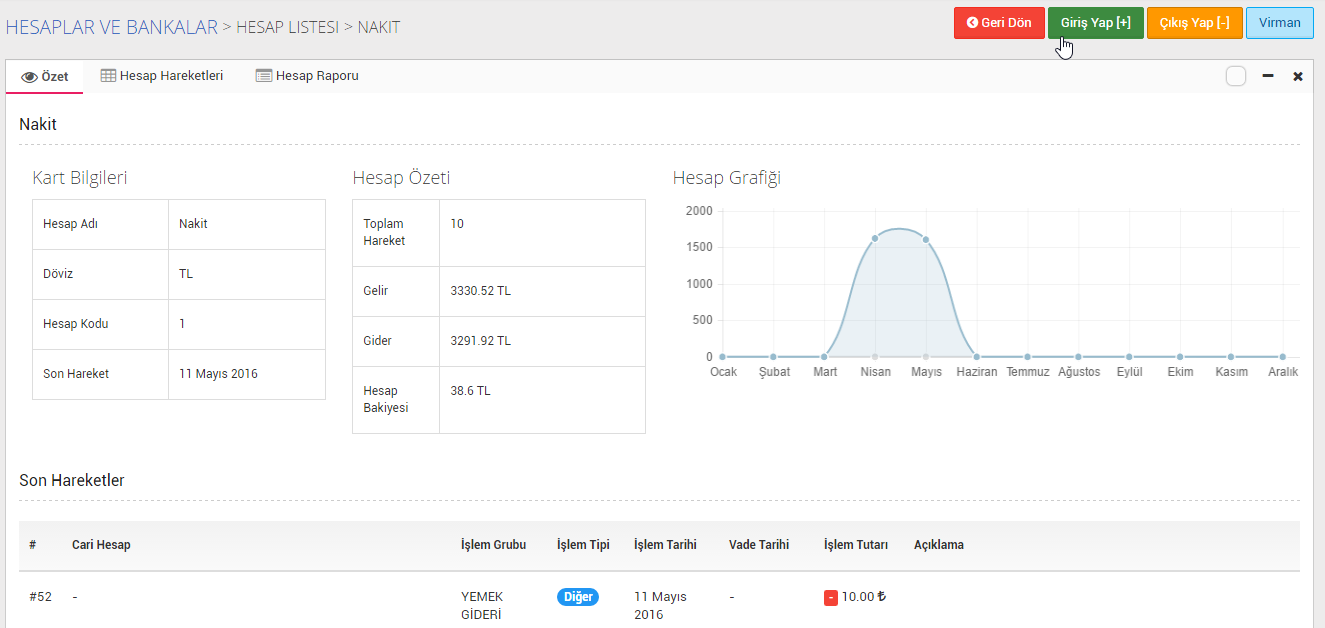The width and height of the screenshot is (1325, 628).
Task: Click the red minus icon beside 10.00 ₺
Action: pos(830,598)
